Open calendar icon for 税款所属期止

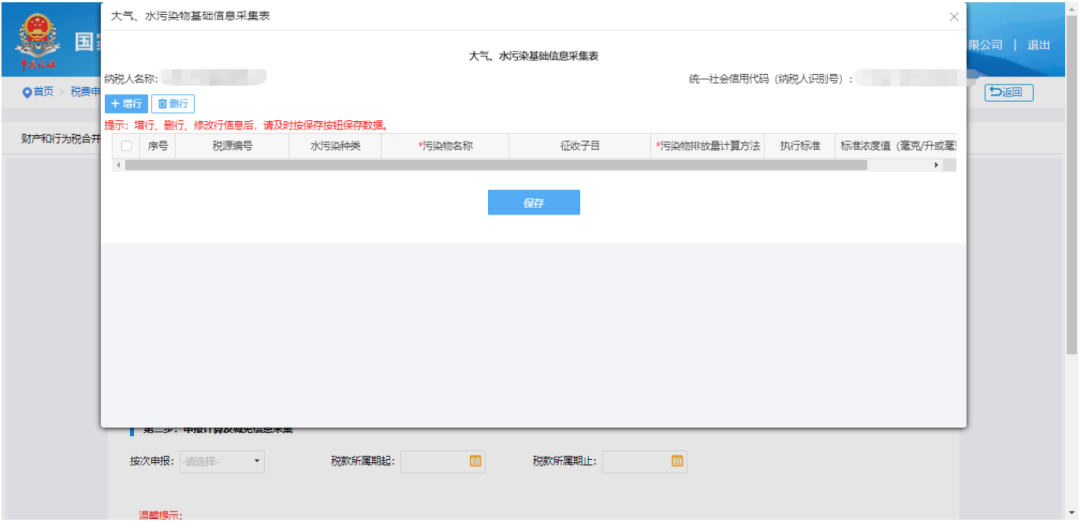(x=677, y=461)
